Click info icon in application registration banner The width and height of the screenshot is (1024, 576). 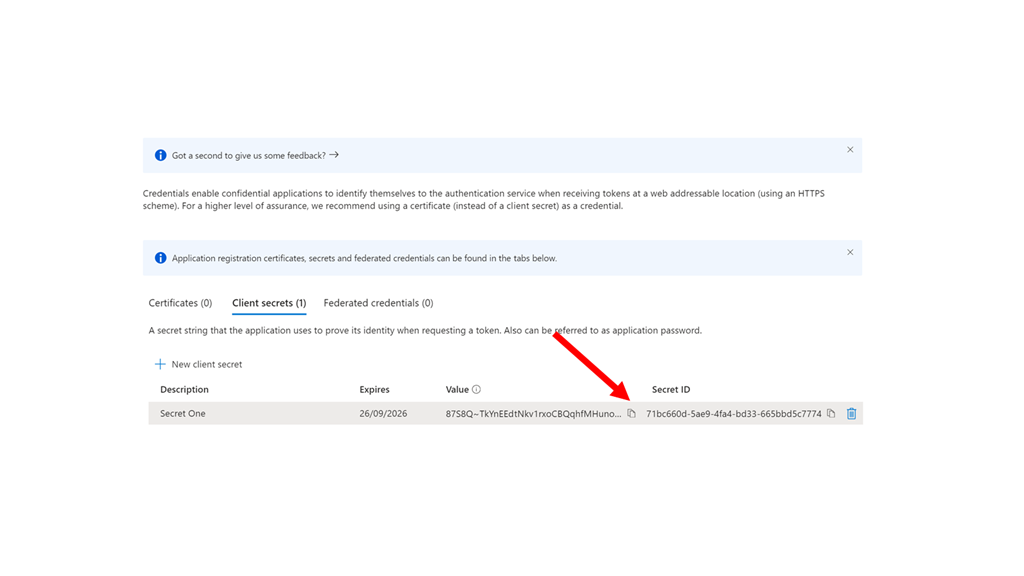(x=160, y=258)
